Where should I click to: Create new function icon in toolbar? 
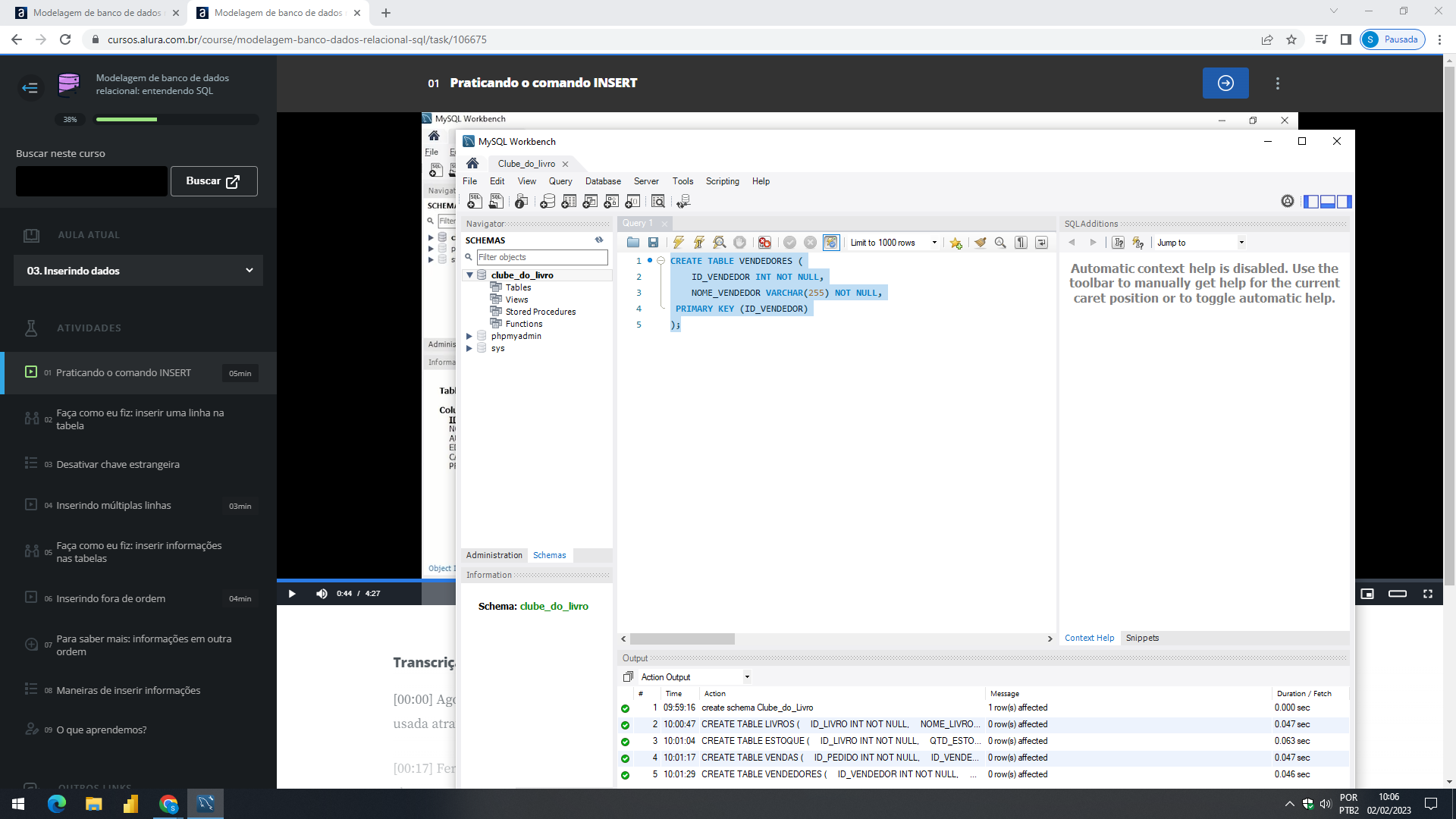coord(632,202)
